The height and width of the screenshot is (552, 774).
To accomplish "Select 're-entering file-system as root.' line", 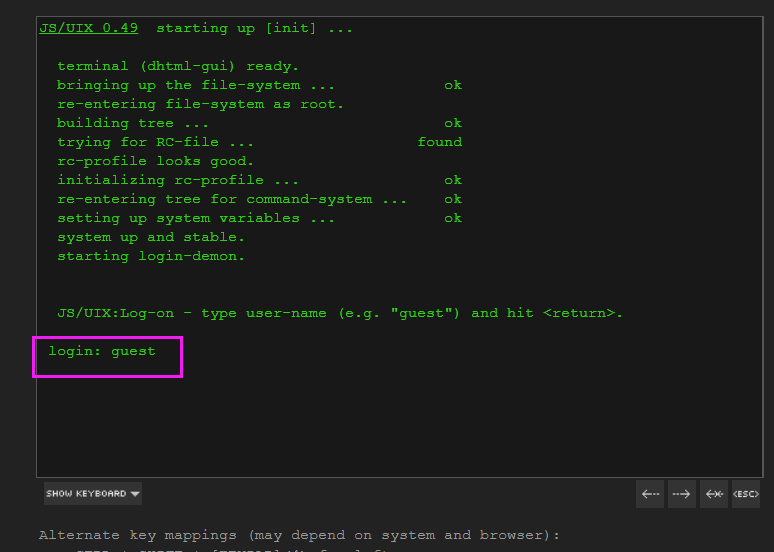I will [200, 104].
